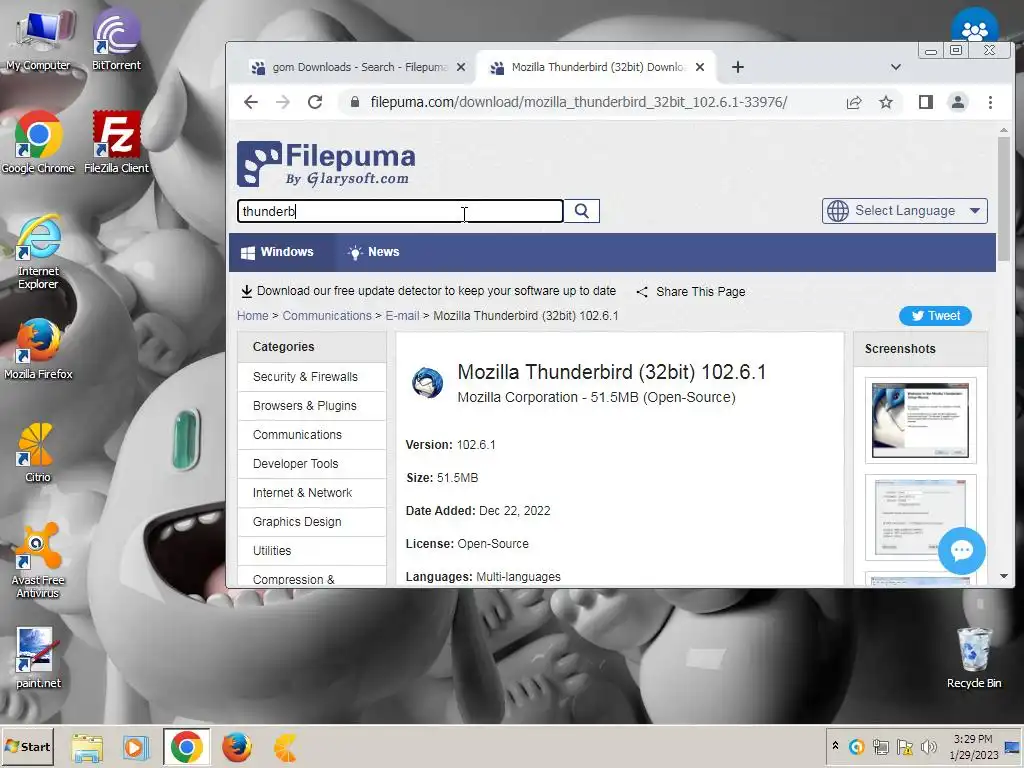This screenshot has height=768, width=1024.
Task: Click in the thunderb search field
Action: click(400, 211)
